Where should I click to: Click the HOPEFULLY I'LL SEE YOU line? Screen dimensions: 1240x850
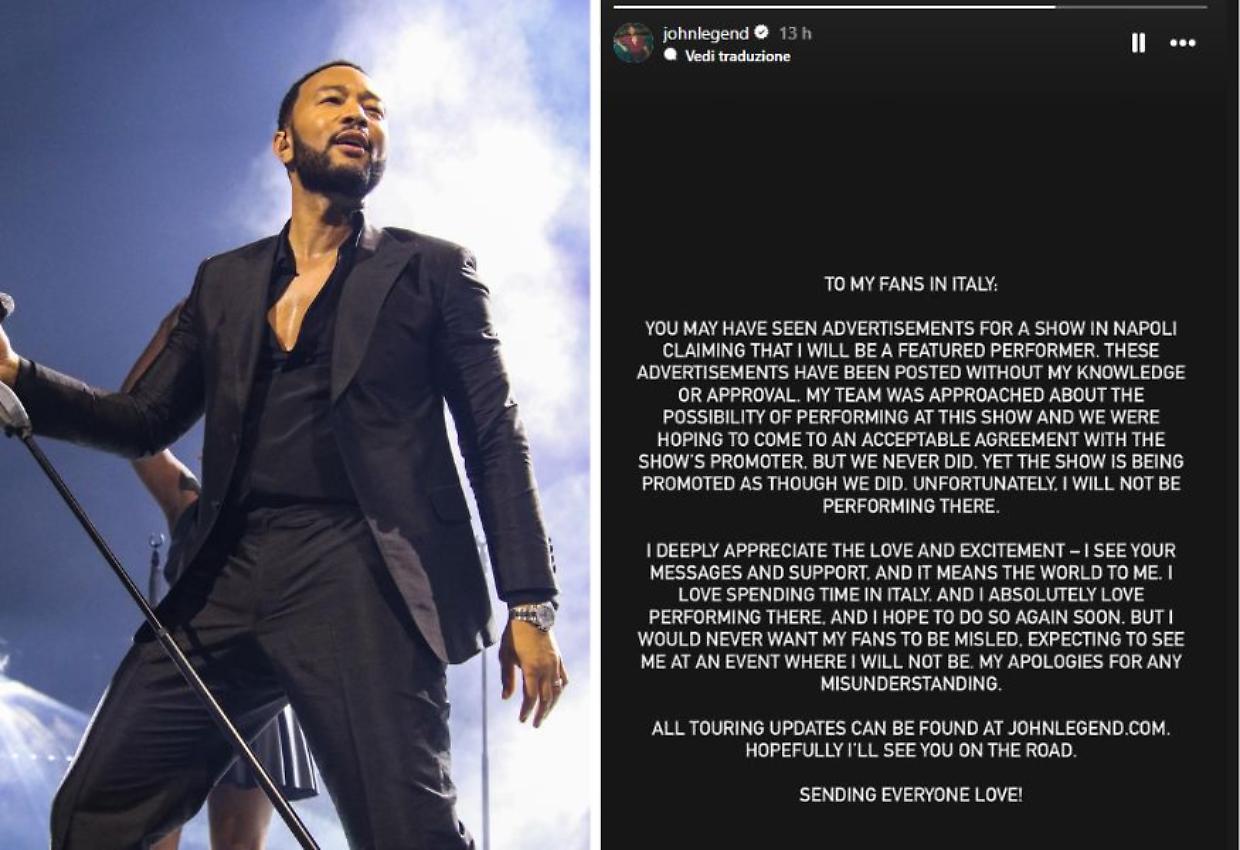pos(911,750)
